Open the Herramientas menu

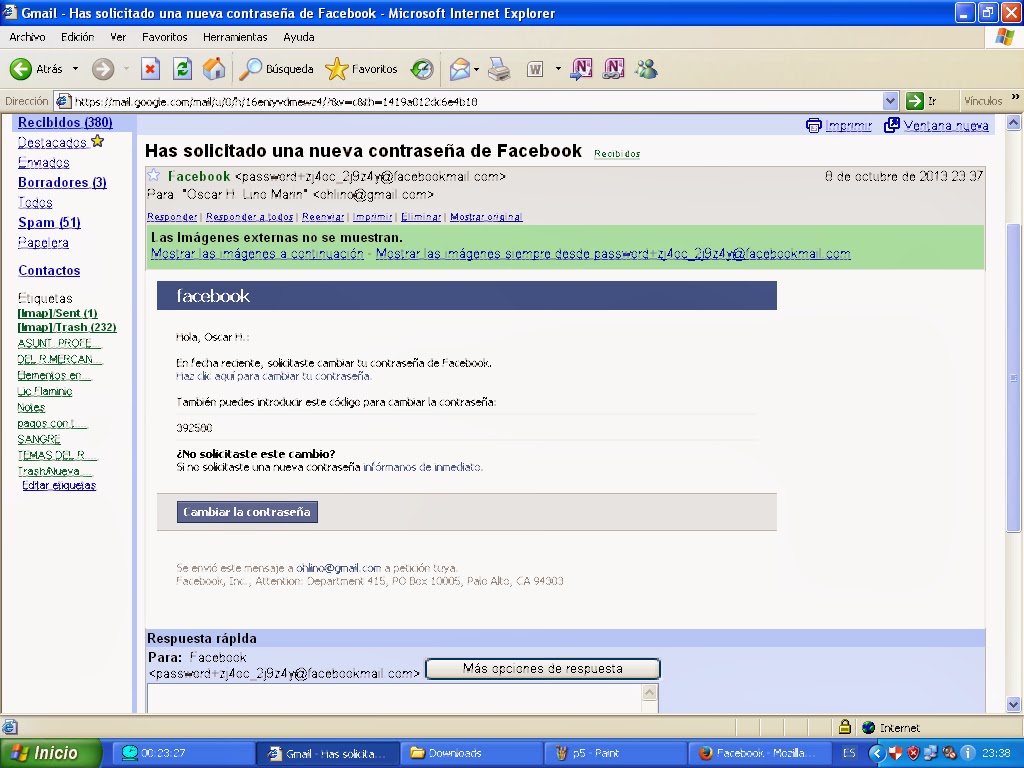[x=235, y=37]
